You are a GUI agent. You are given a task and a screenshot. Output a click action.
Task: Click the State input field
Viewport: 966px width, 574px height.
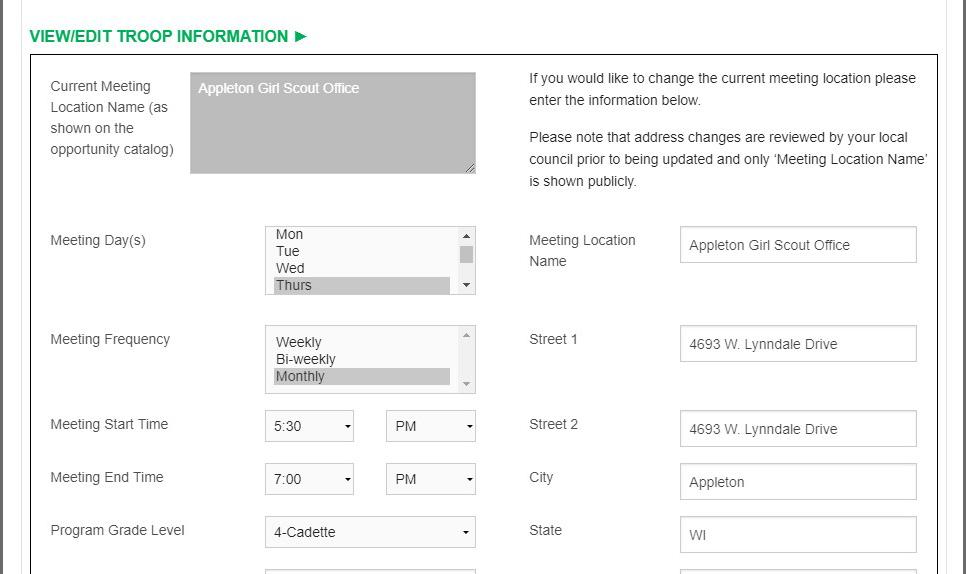(798, 535)
